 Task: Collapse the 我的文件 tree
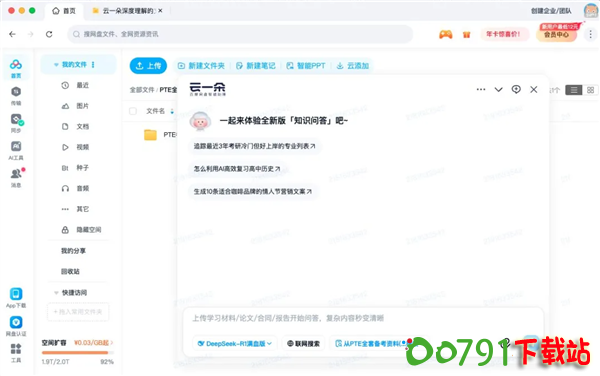click(56, 65)
